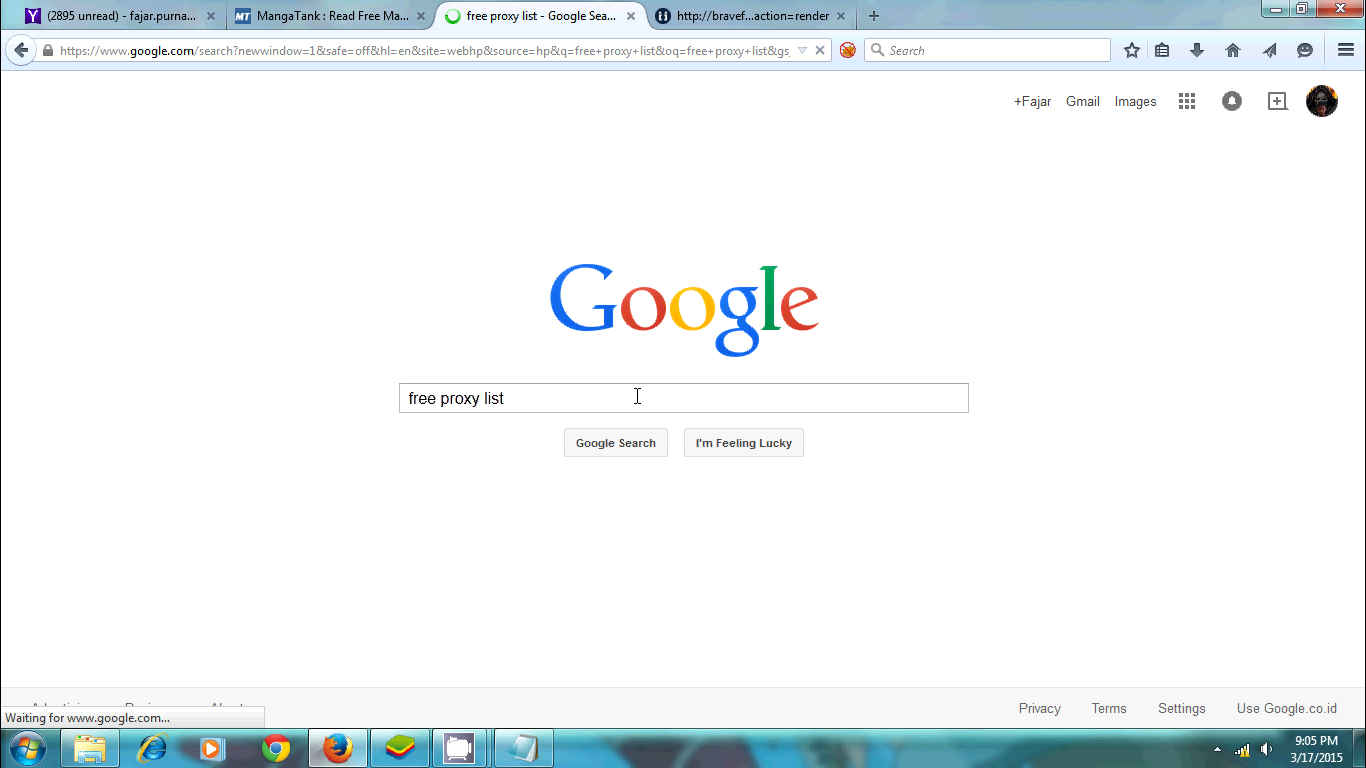Open the Settings footer link
Screen dimensions: 1366x768
pos(1182,708)
